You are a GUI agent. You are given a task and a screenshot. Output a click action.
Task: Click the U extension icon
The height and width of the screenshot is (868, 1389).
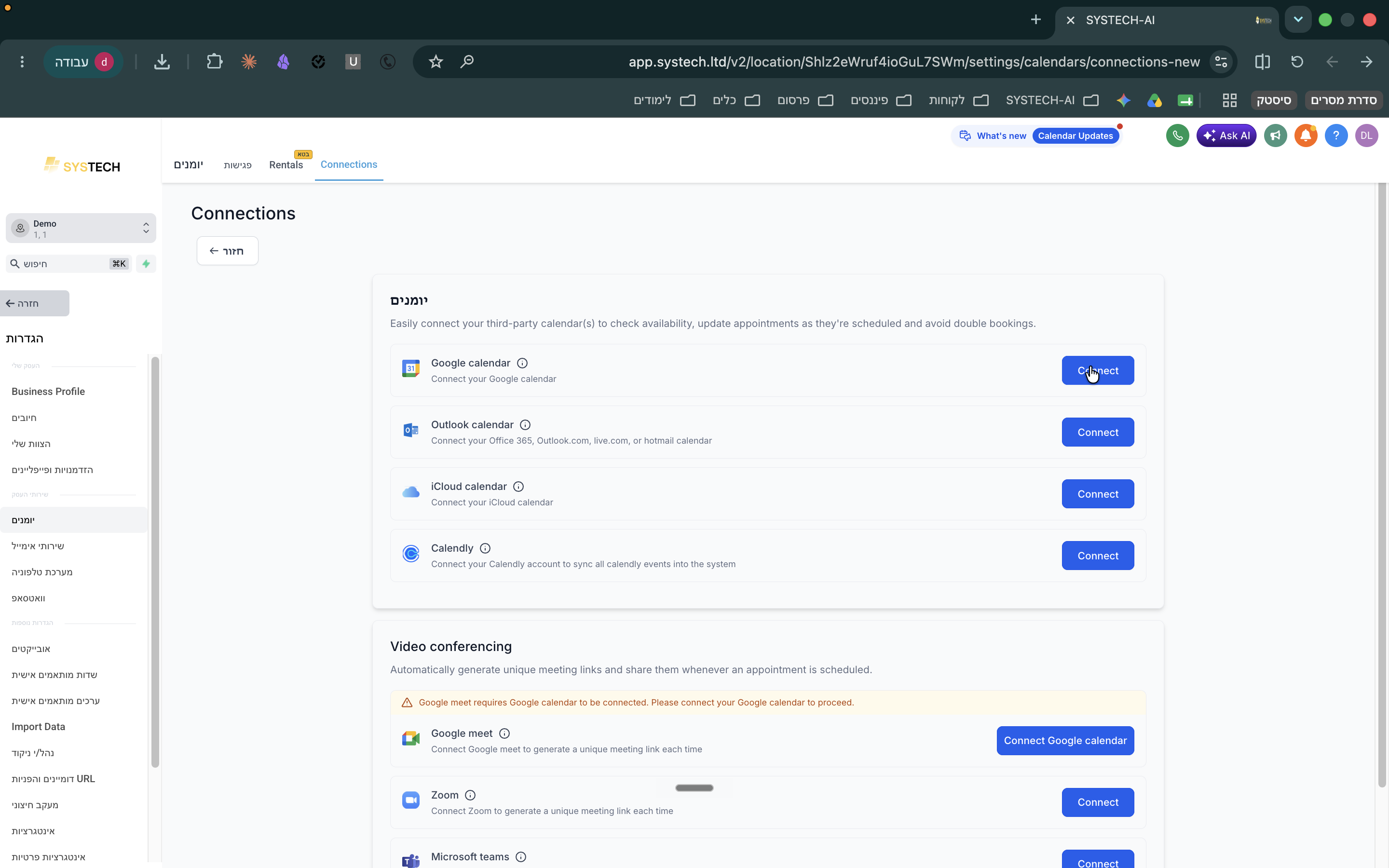coord(353,61)
